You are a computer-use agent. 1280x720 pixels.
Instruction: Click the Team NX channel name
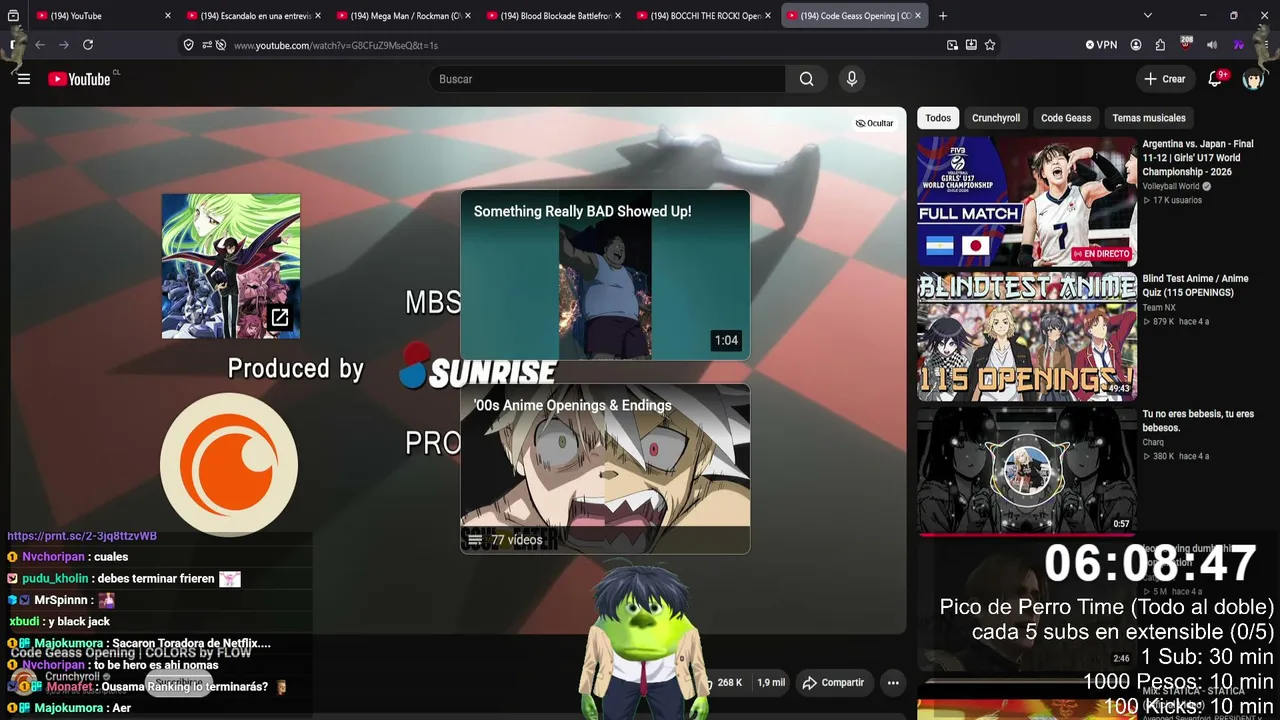click(1160, 308)
